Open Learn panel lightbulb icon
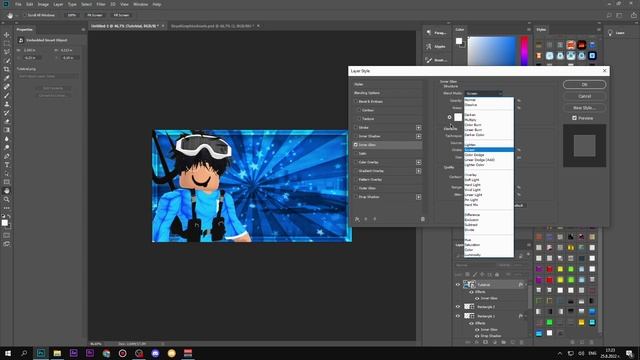Screen dimensions: 640x360 tap(610, 33)
